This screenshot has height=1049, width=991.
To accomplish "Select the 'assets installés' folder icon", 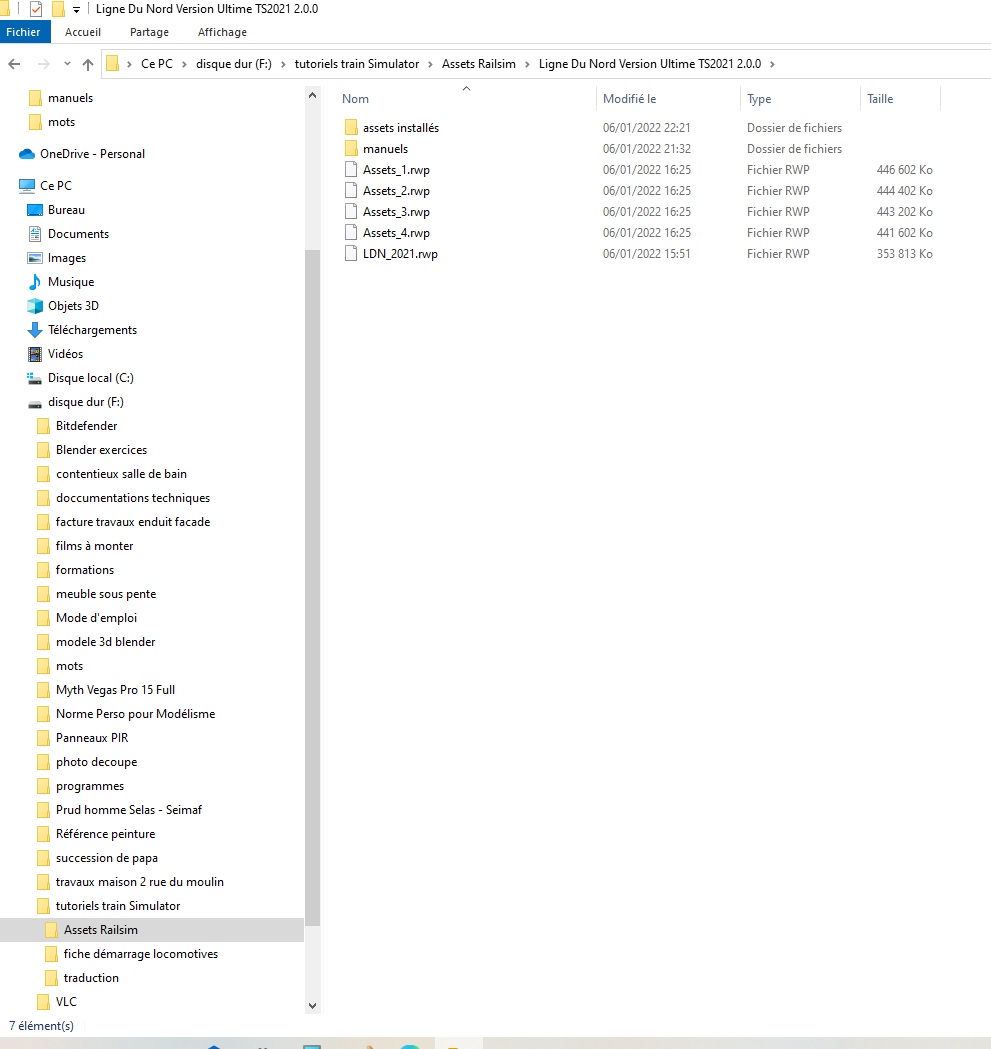I will tap(350, 128).
